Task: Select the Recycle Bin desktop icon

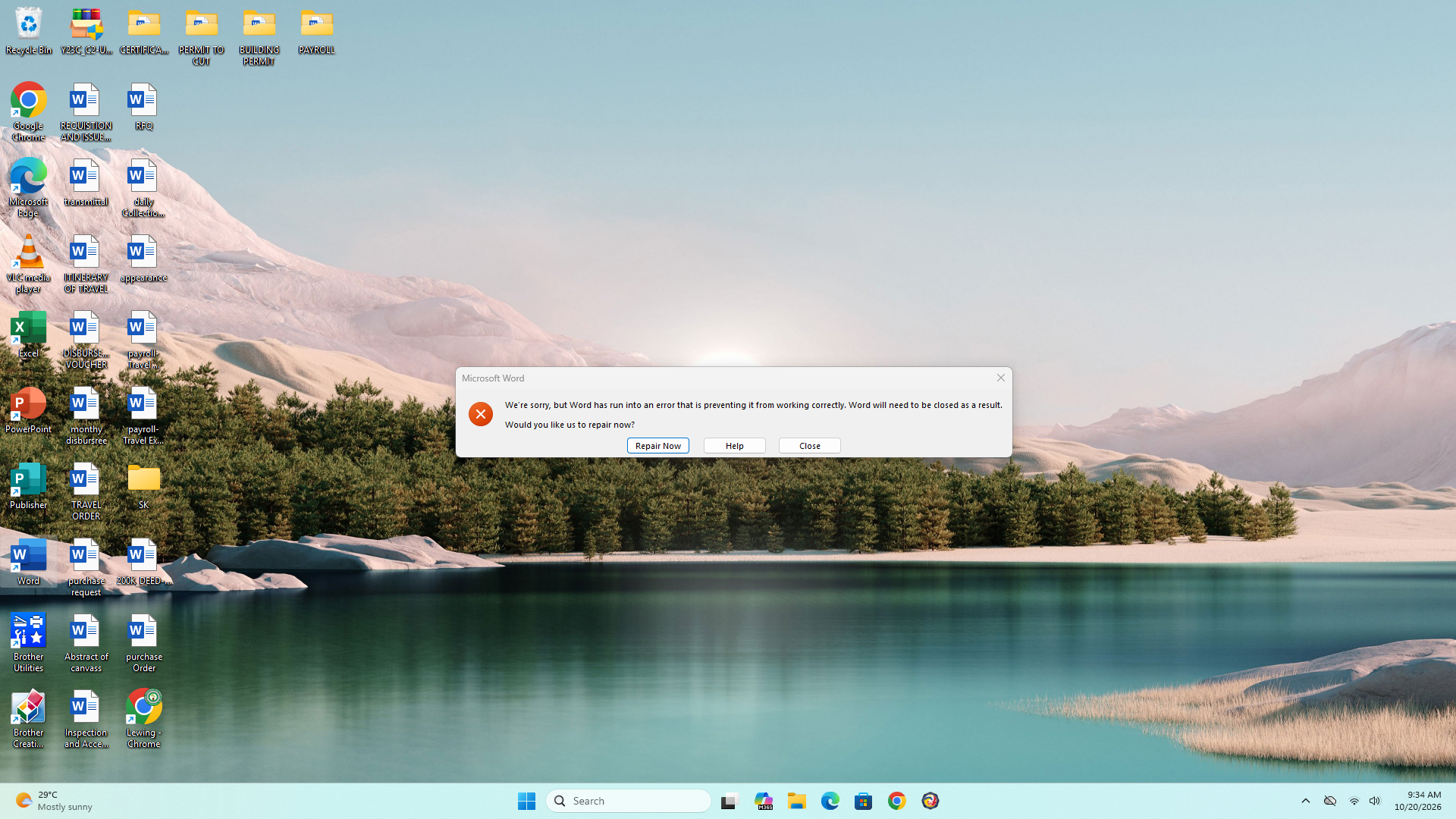Action: pos(29,31)
